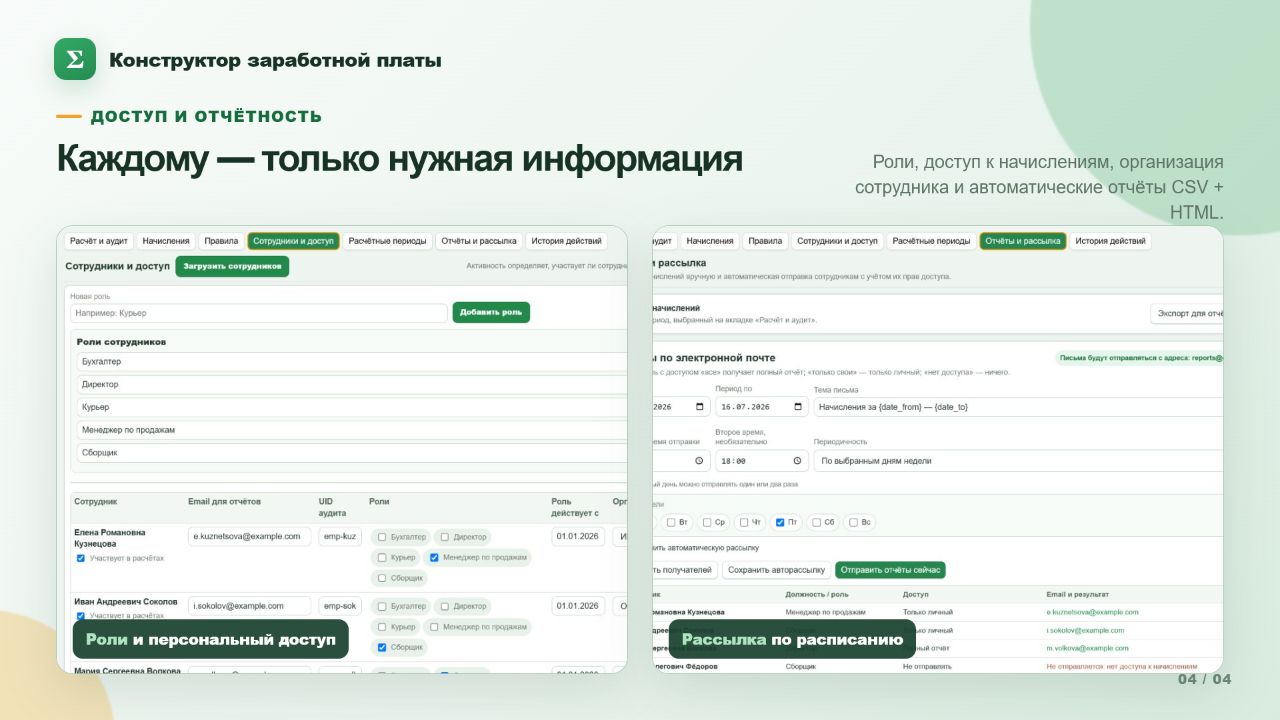Click the 'Курьер' role name field in roles list
The image size is (1280, 720).
point(352,407)
